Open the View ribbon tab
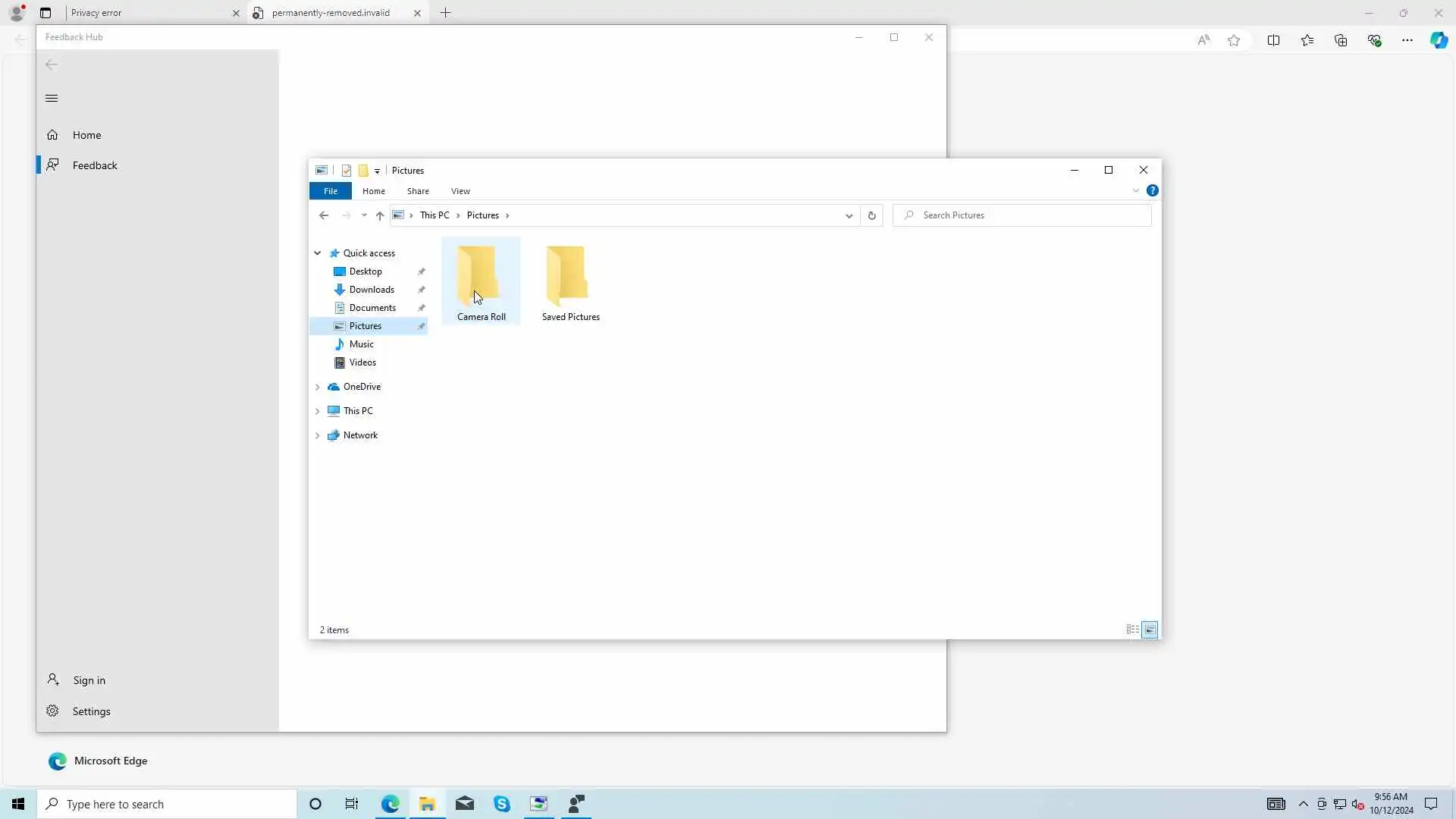This screenshot has width=1456, height=819. point(460,191)
